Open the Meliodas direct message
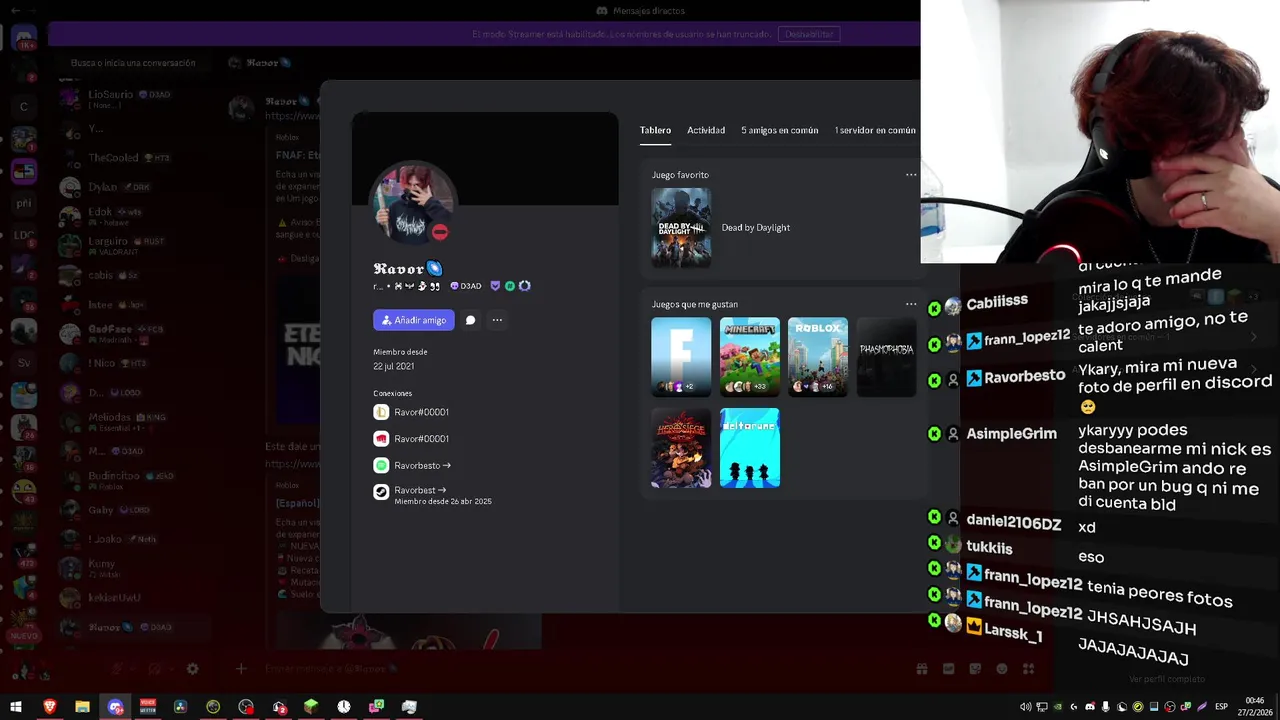 point(134,421)
